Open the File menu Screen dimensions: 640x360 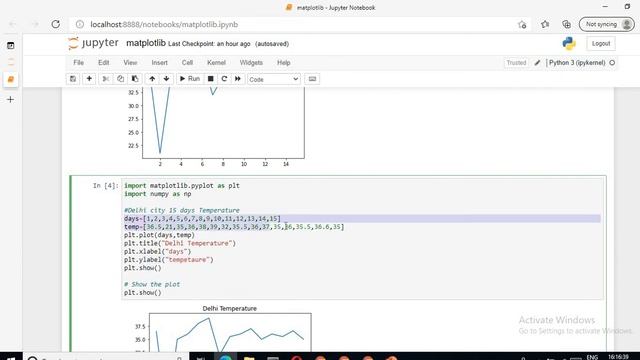(x=78, y=62)
